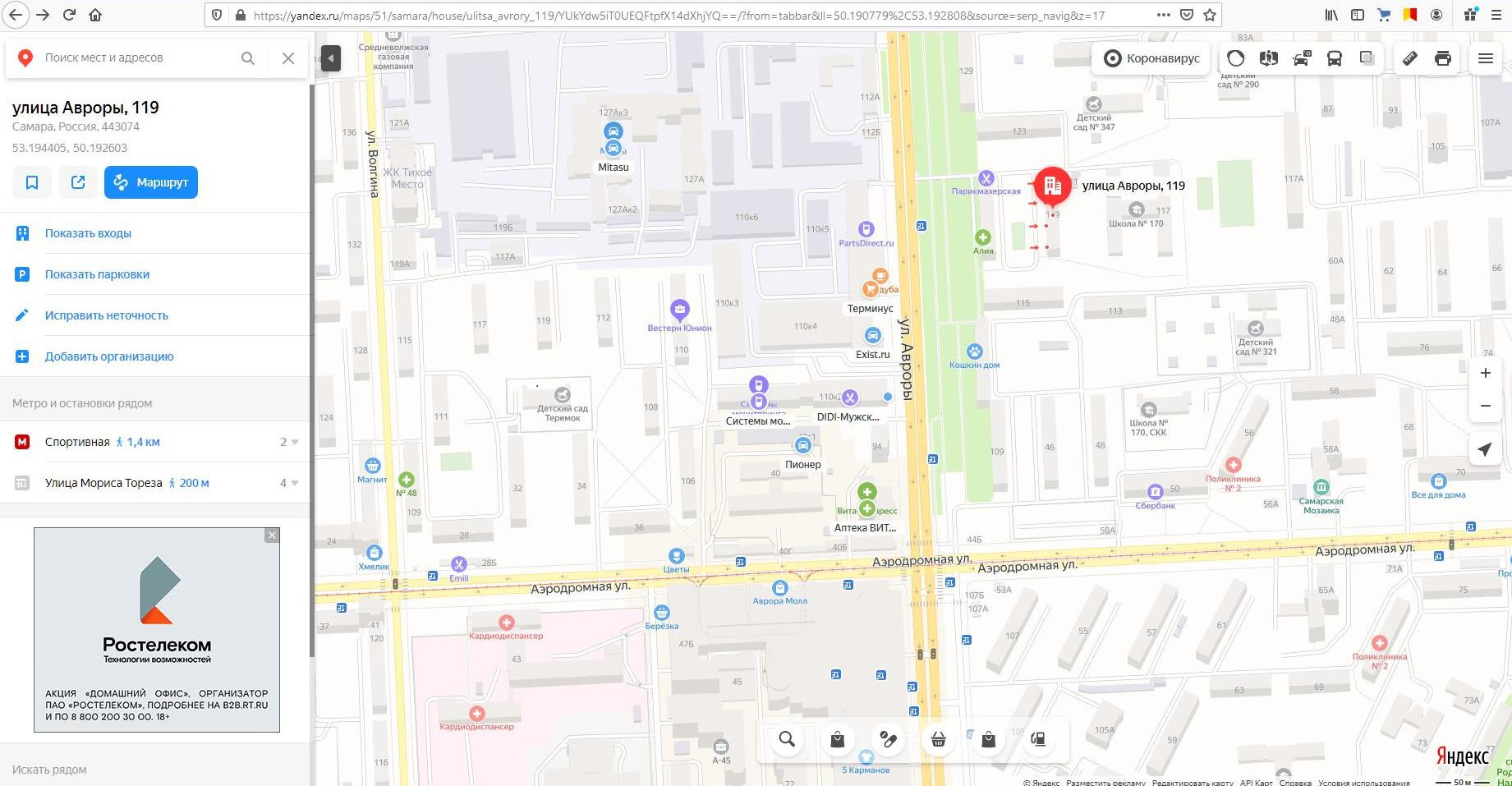Click the magnifier in the places search box
Viewport: 1512px width, 786px height.
[247, 57]
